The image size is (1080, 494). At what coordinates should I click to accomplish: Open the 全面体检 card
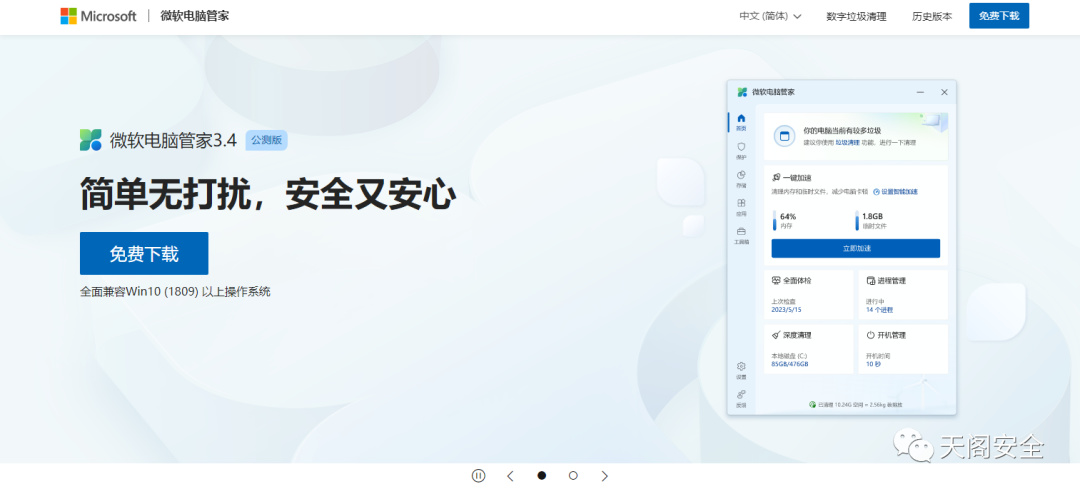(x=809, y=295)
